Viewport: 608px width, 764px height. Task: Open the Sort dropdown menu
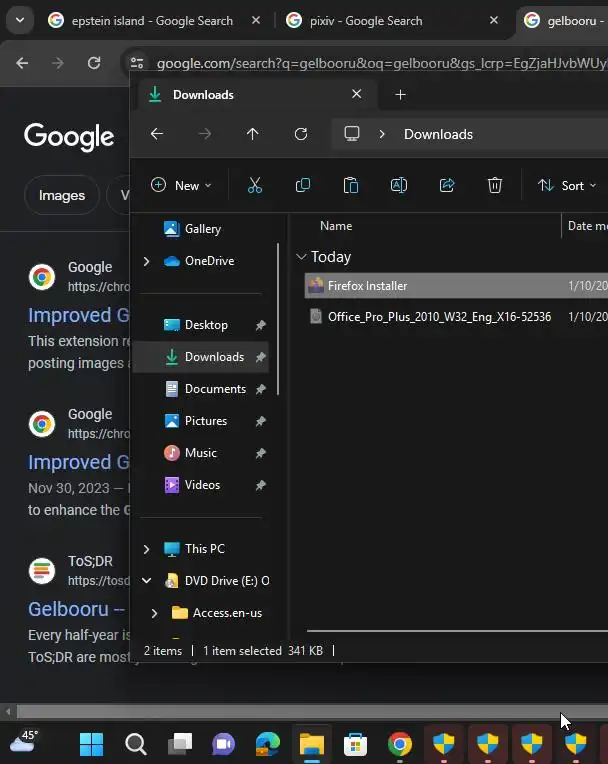click(567, 185)
